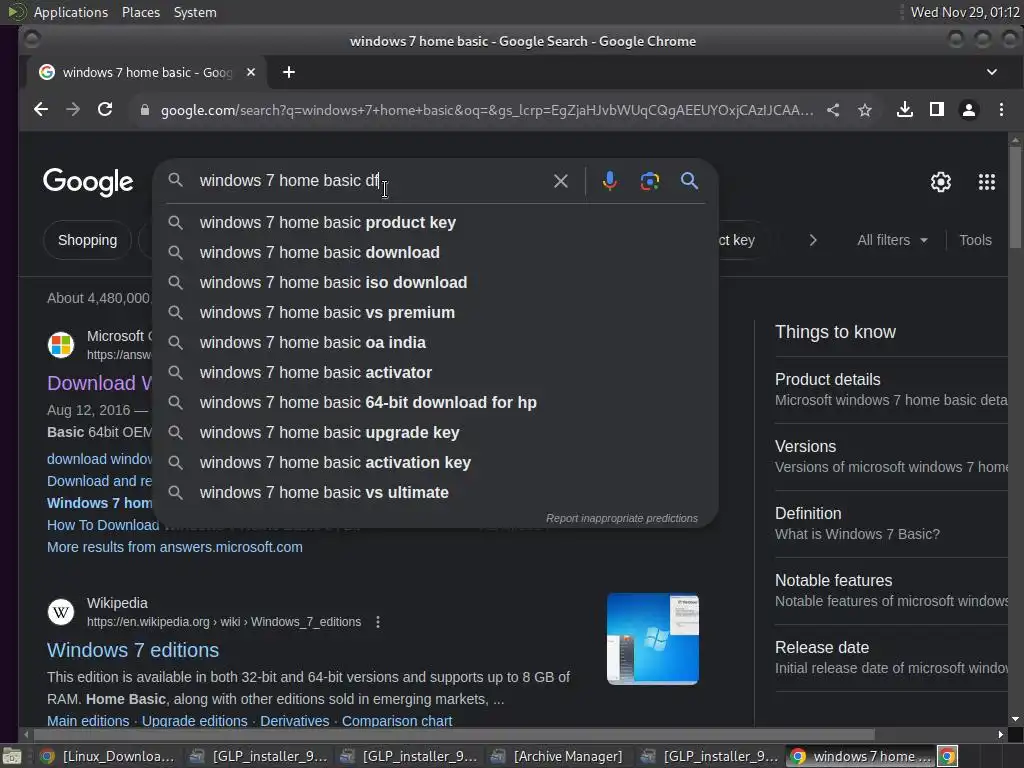Click the filter chips next arrow
Screen dimensions: 1024x768
pyautogui.click(x=812, y=240)
